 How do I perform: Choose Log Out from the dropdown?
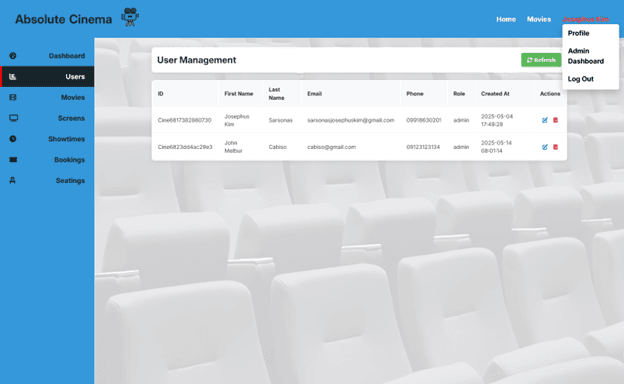tap(580, 79)
